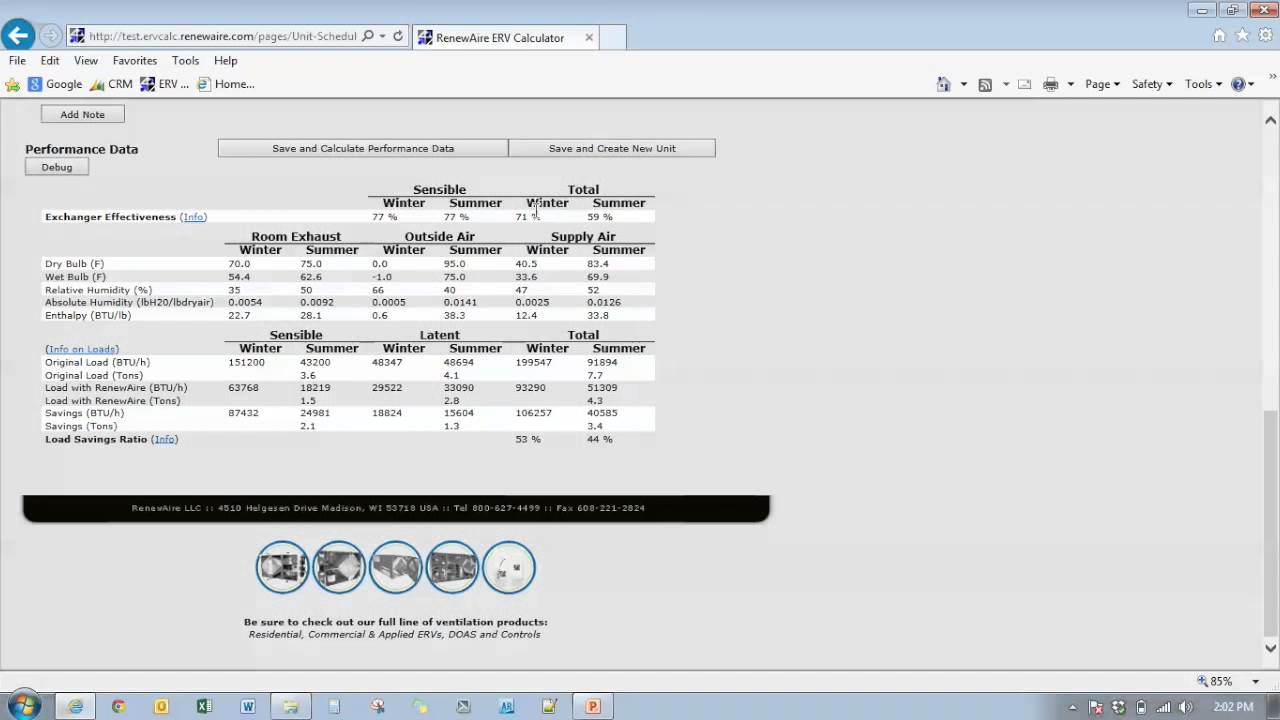Click the browser forward arrow button

(x=50, y=36)
